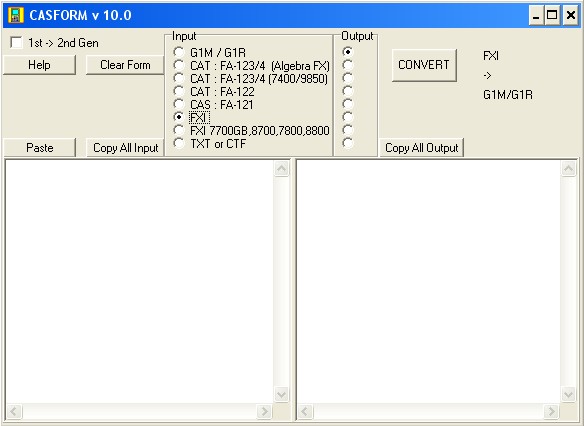Click Copy All Output button
Image resolution: width=584 pixels, height=426 pixels.
[x=421, y=148]
